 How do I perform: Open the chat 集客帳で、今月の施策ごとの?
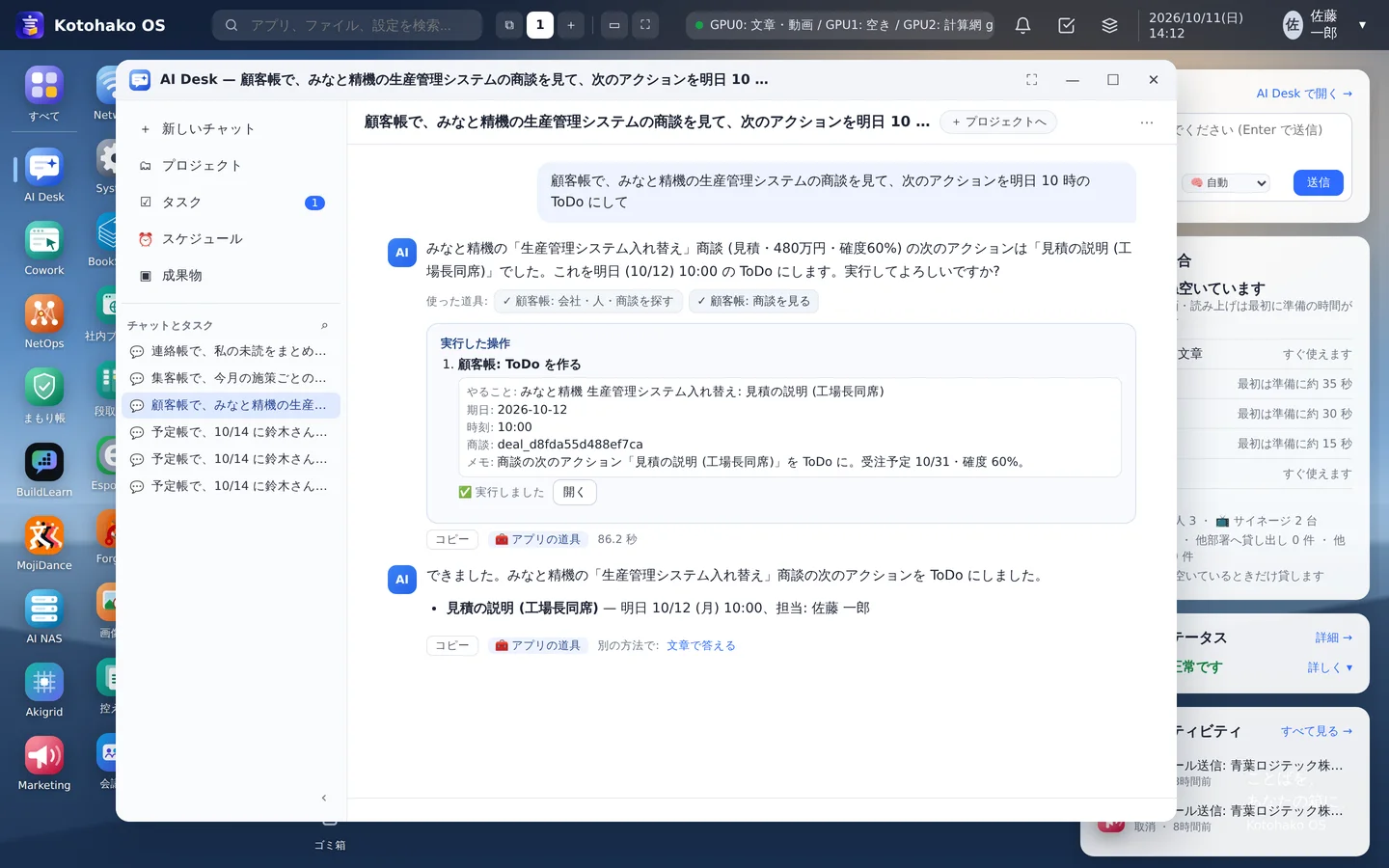click(231, 378)
